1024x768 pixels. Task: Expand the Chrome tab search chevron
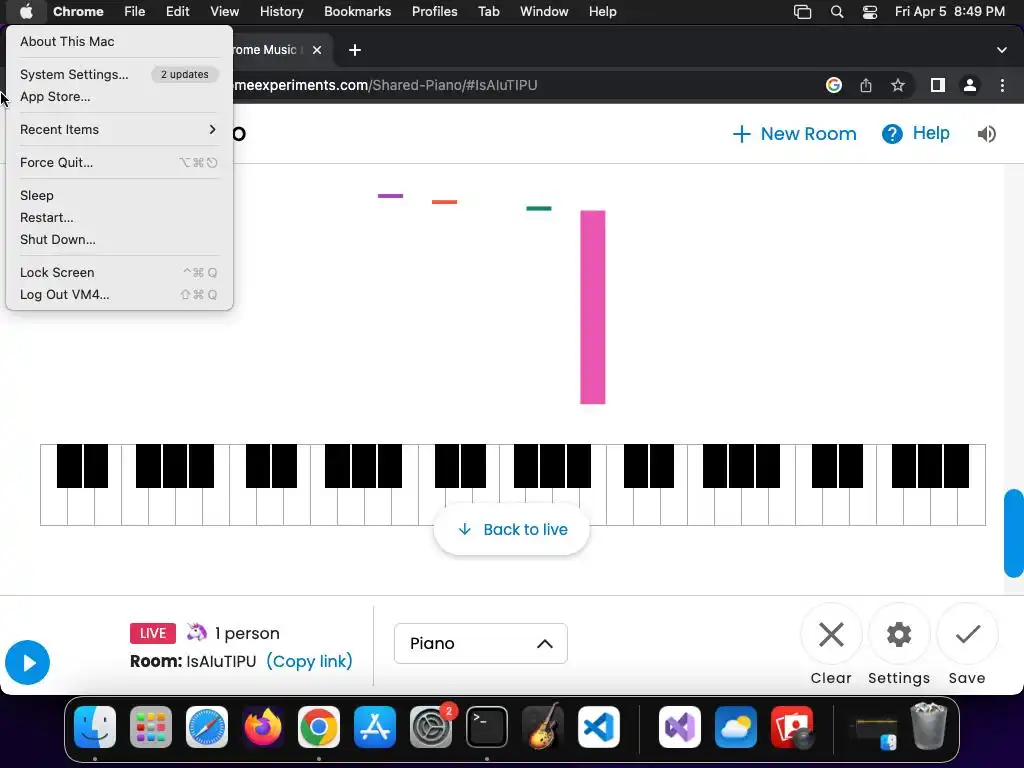(1002, 50)
